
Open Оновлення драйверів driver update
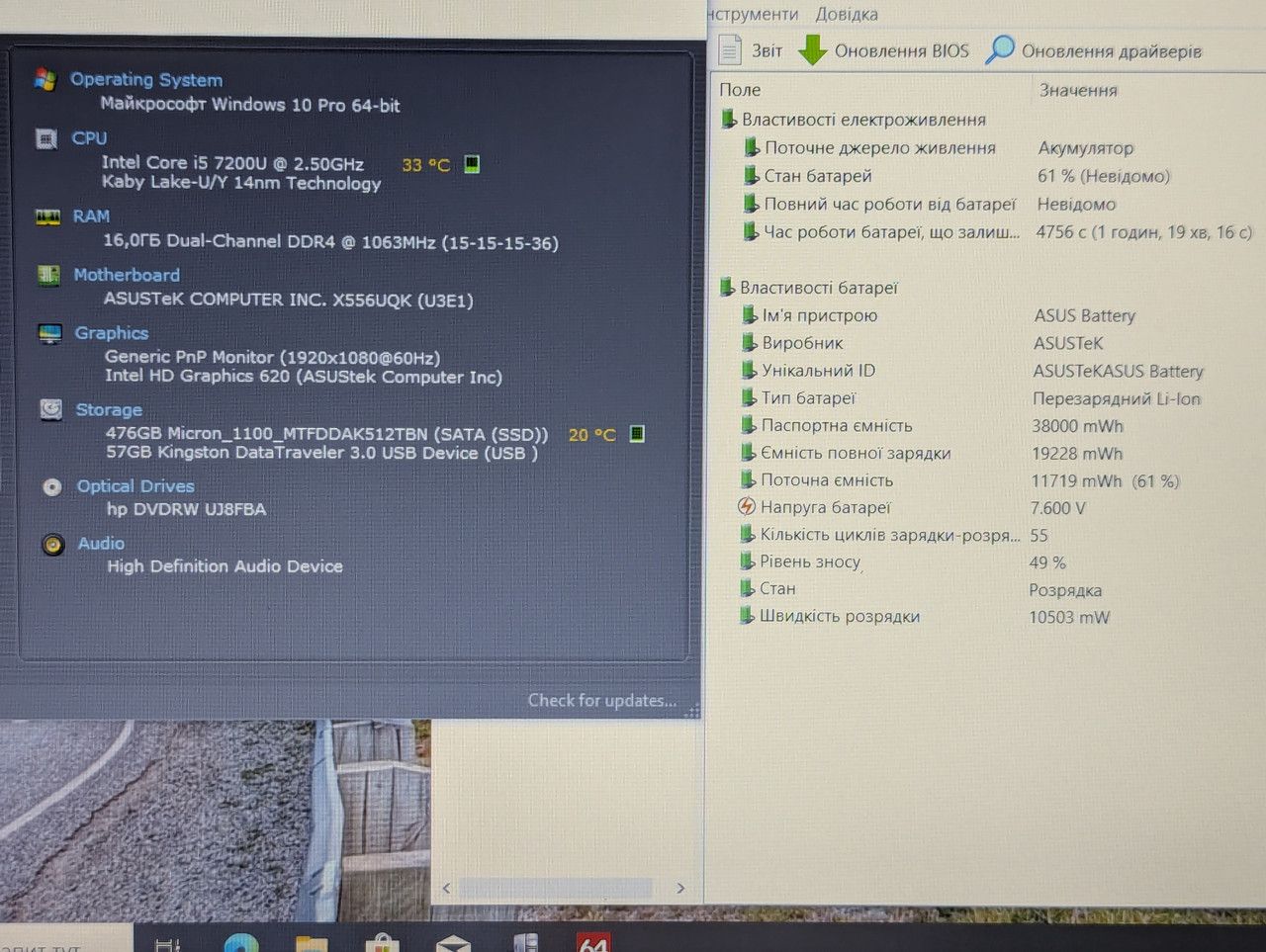(1093, 50)
